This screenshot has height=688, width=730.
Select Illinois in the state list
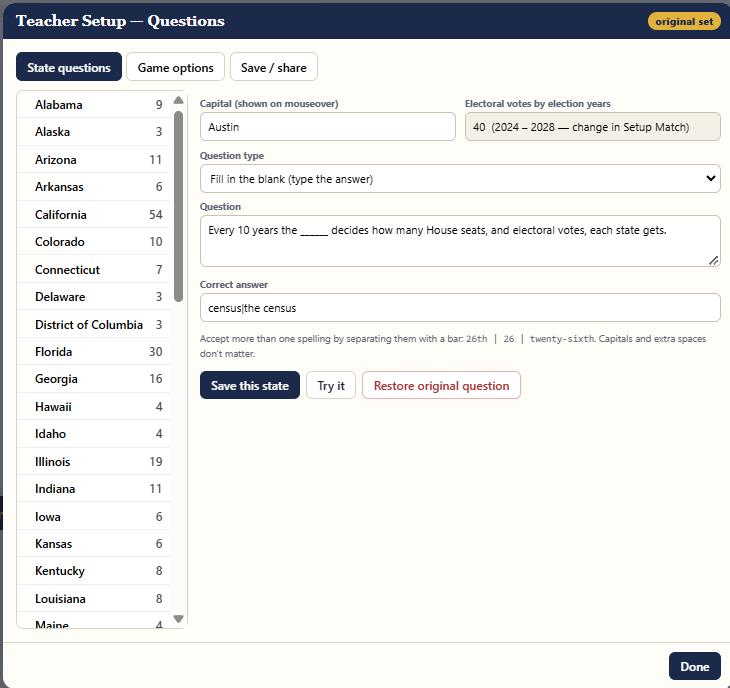[94, 461]
